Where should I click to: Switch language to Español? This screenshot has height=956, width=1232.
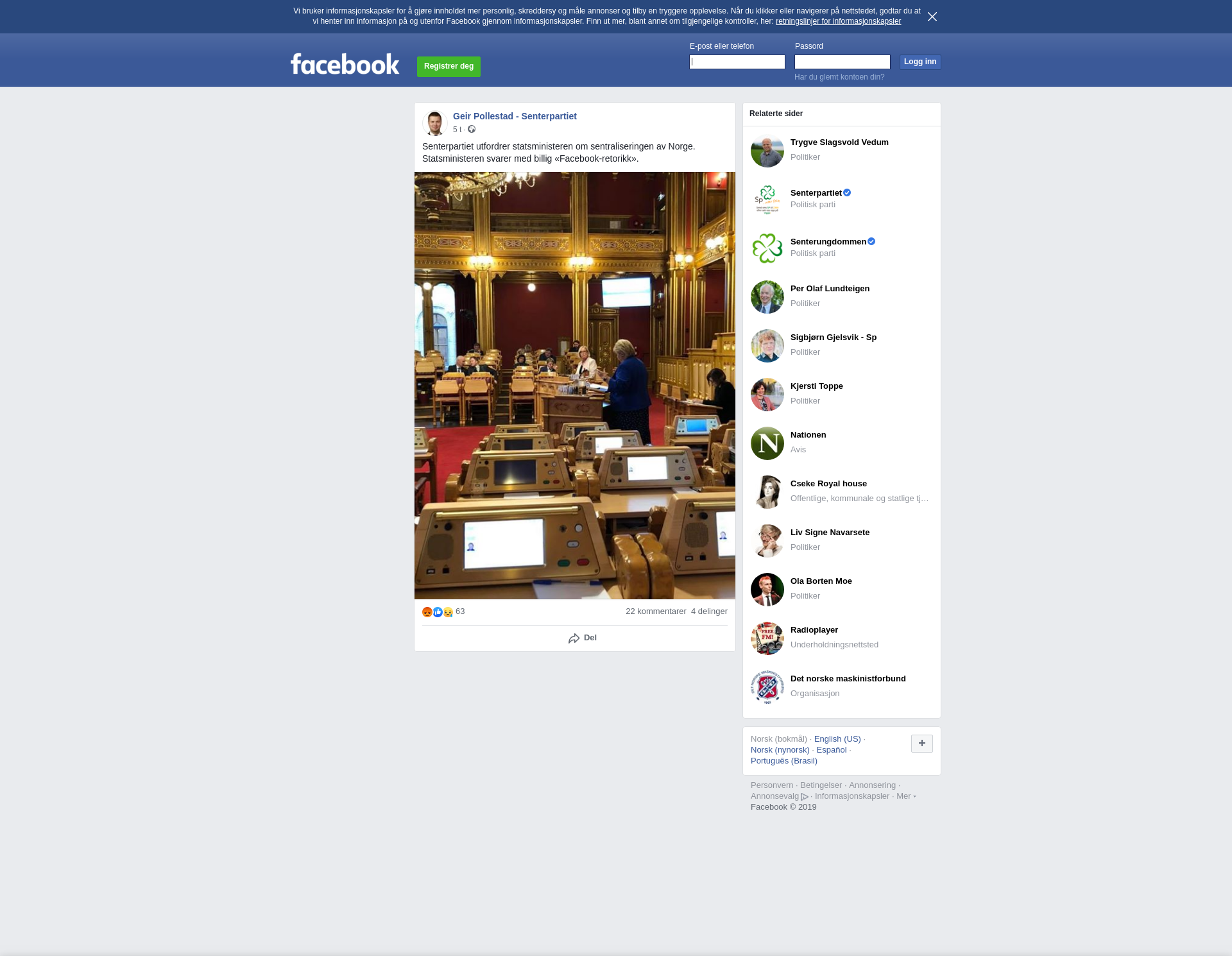click(x=832, y=750)
